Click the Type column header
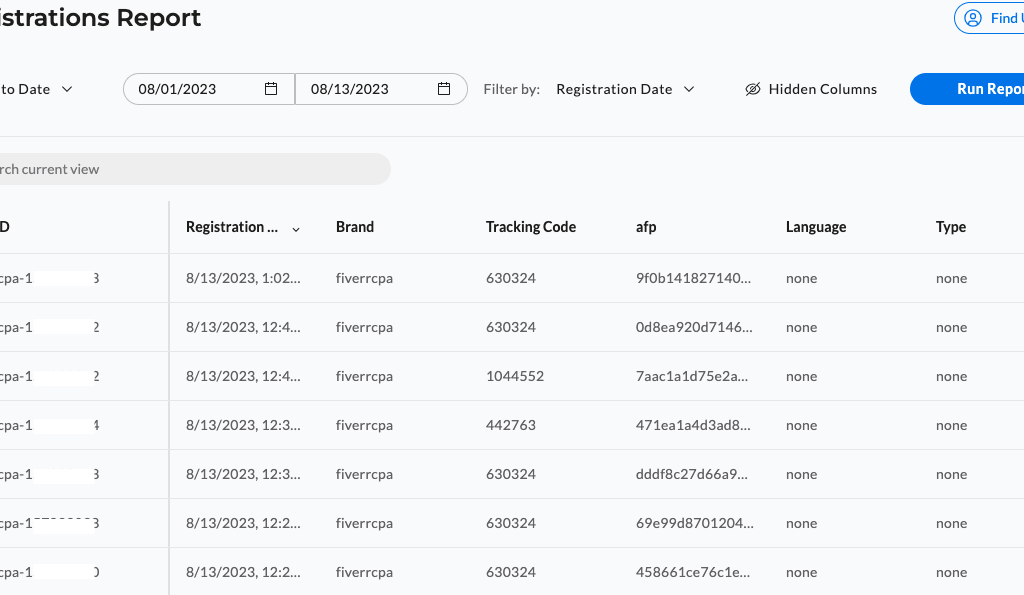This screenshot has width=1024, height=595. tap(950, 227)
